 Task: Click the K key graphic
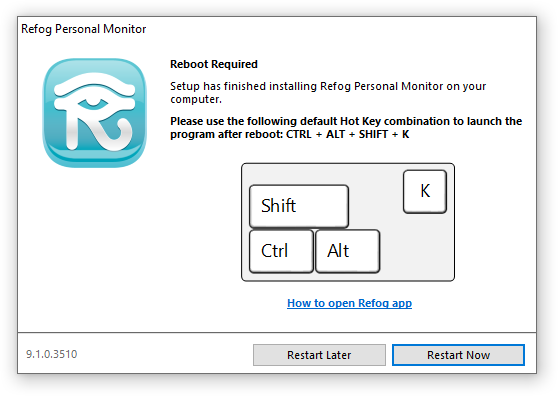pos(425,191)
